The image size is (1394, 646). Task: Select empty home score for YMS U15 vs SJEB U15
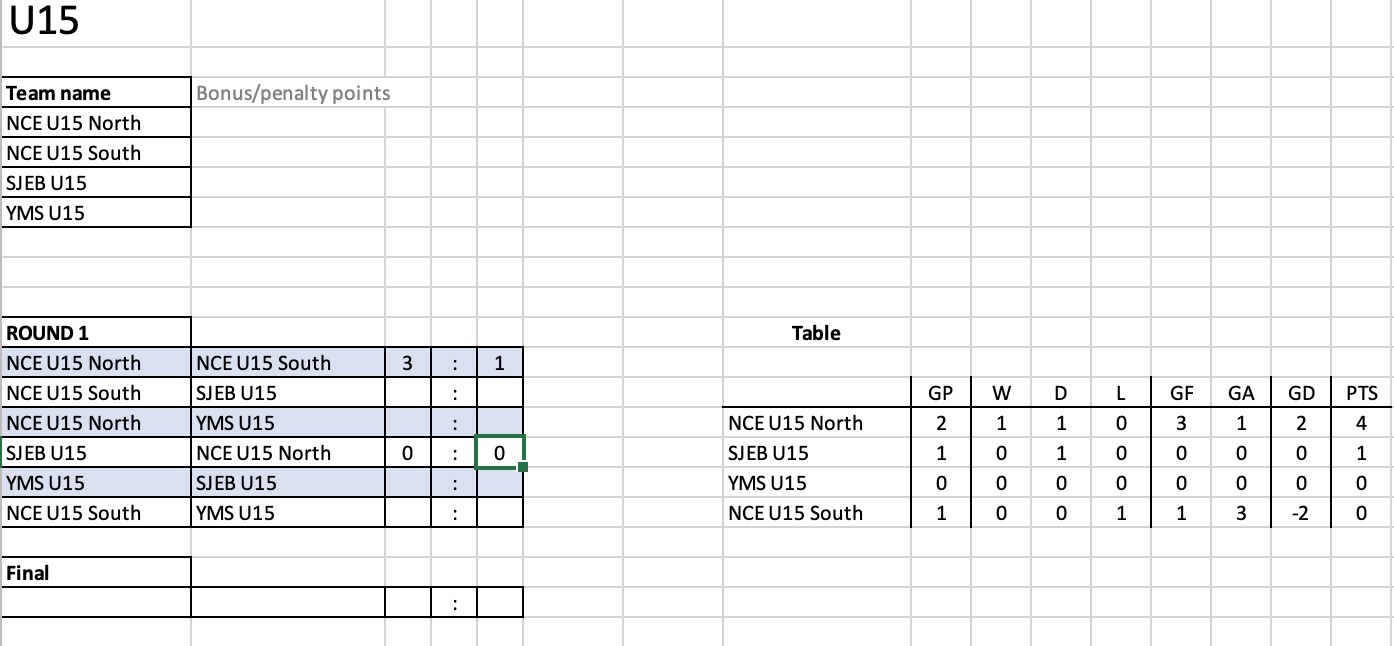pos(408,483)
